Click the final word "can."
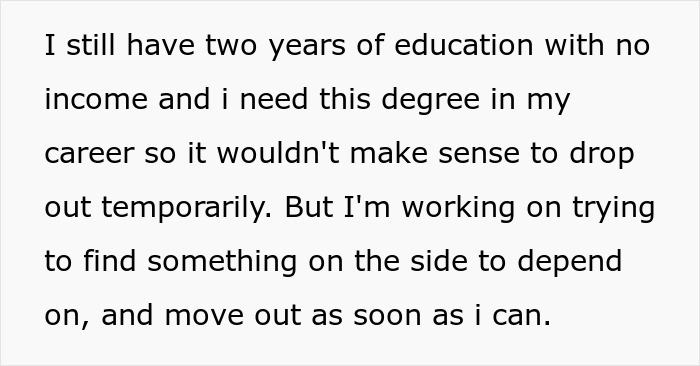Screen dimensions: 700x366 pos(521,316)
